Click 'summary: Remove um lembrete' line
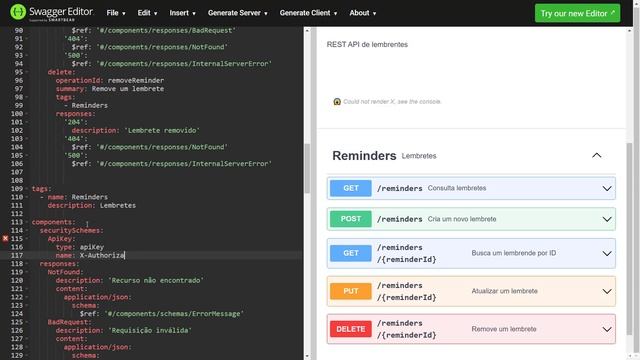 tap(109, 89)
